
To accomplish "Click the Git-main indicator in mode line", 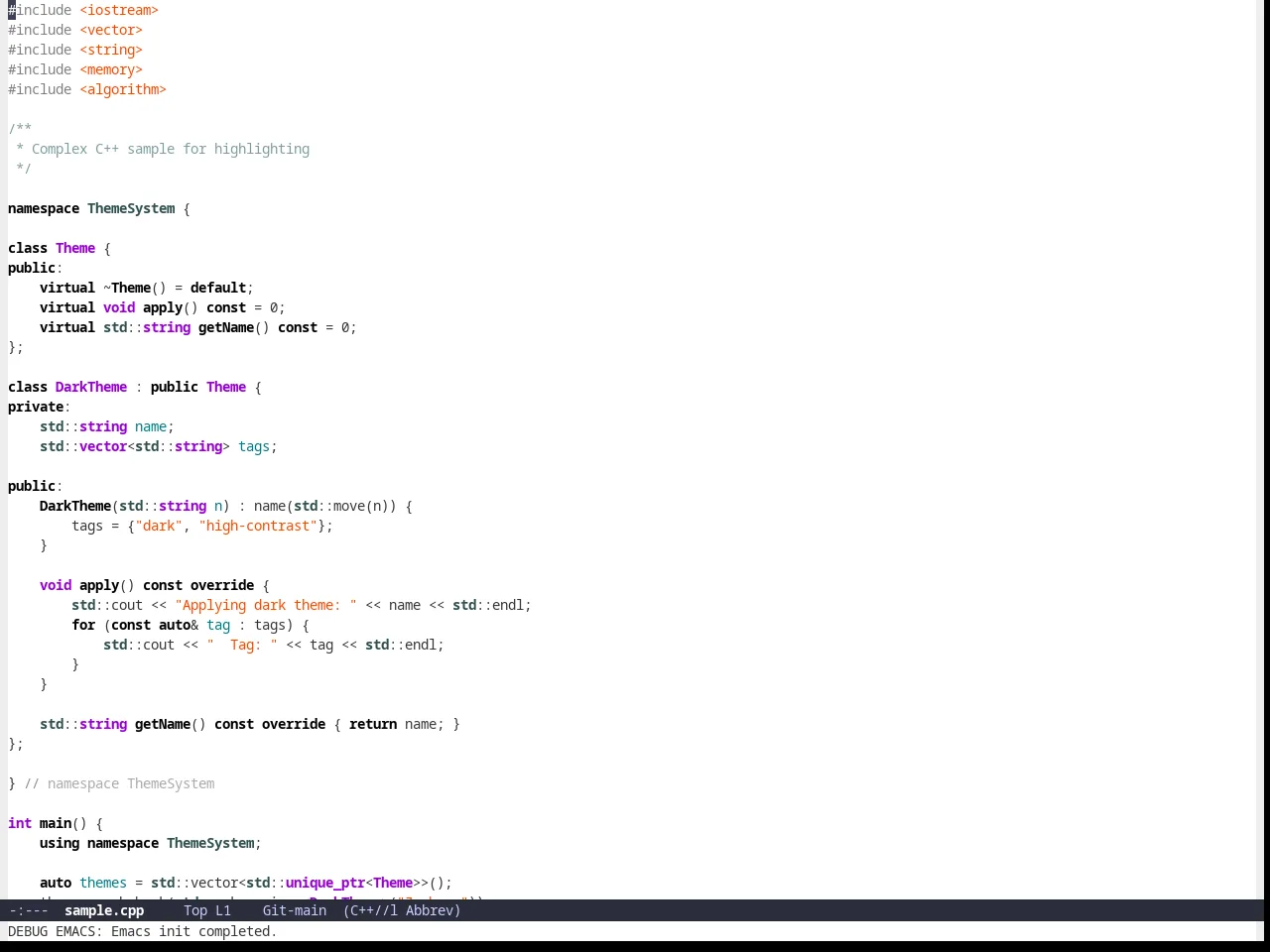I will click(295, 910).
